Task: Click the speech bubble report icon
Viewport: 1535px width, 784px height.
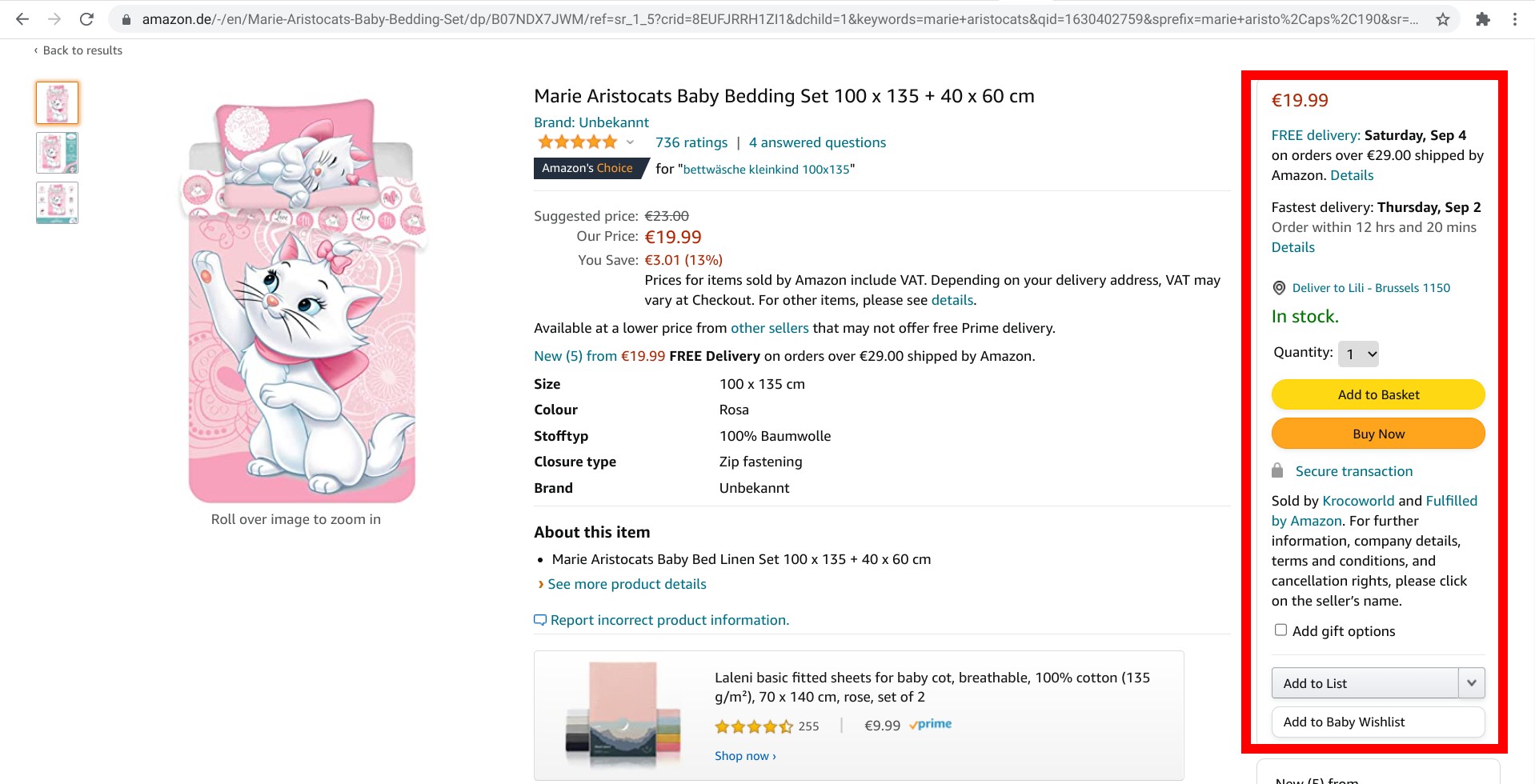Action: [540, 620]
